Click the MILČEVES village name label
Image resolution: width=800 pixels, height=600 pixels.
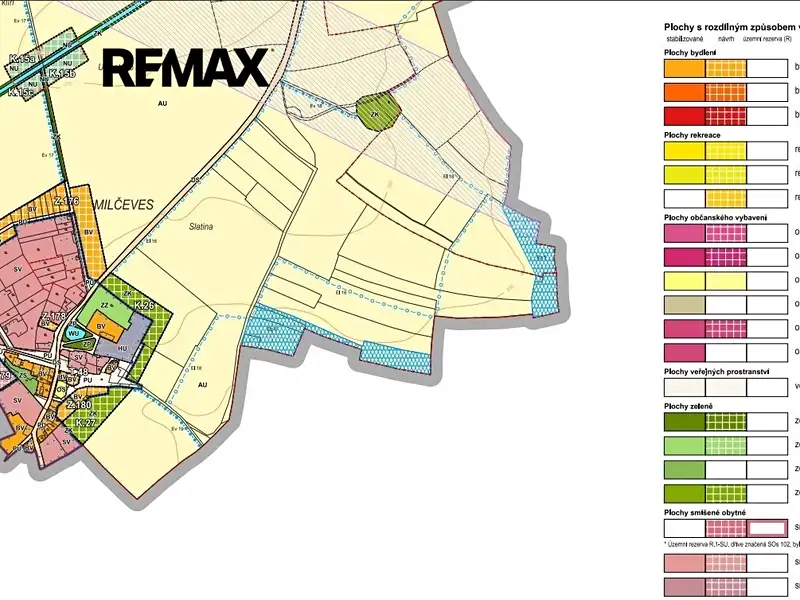click(x=123, y=205)
